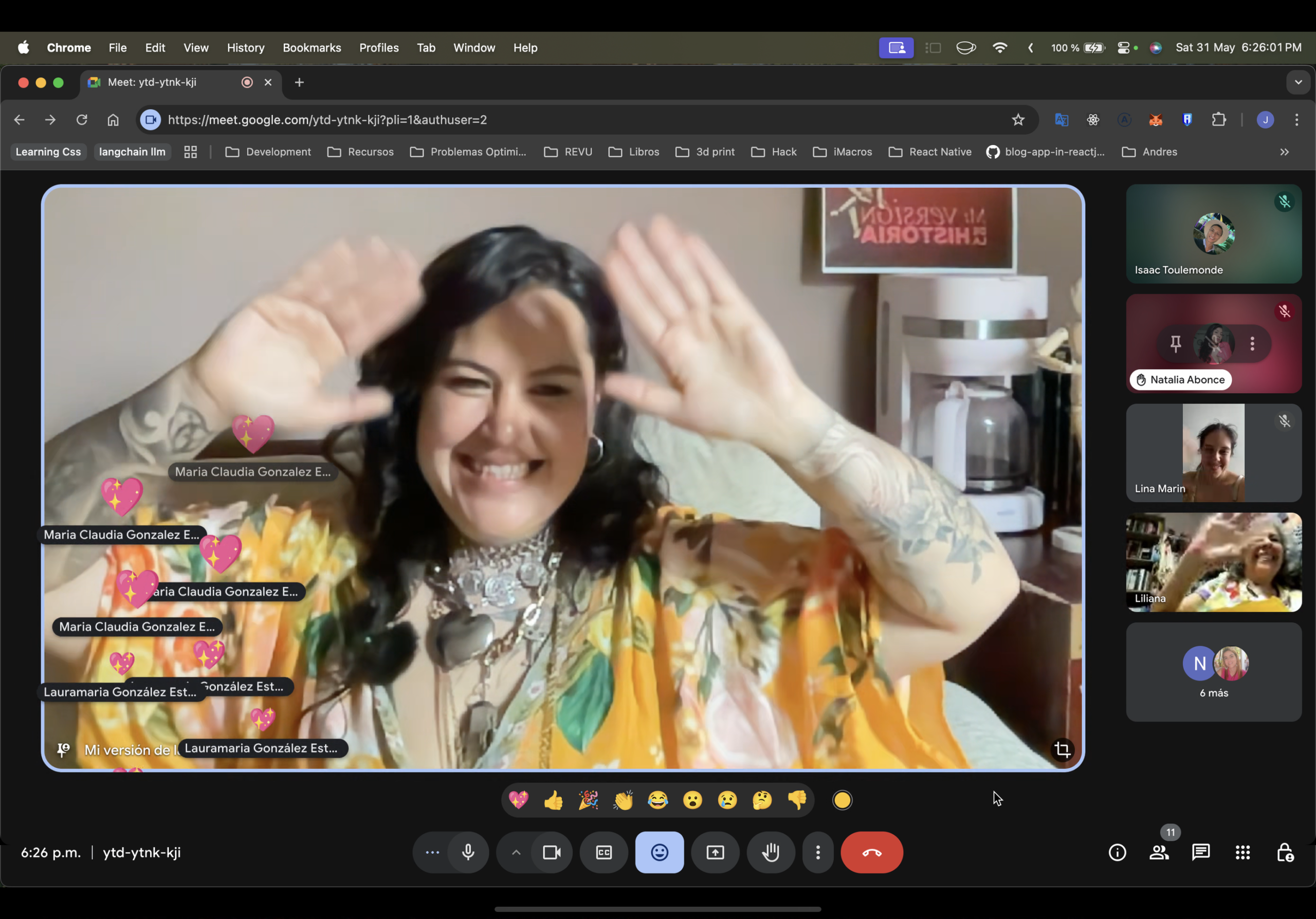Open more options three-dot menu
This screenshot has height=919, width=1316.
817,852
